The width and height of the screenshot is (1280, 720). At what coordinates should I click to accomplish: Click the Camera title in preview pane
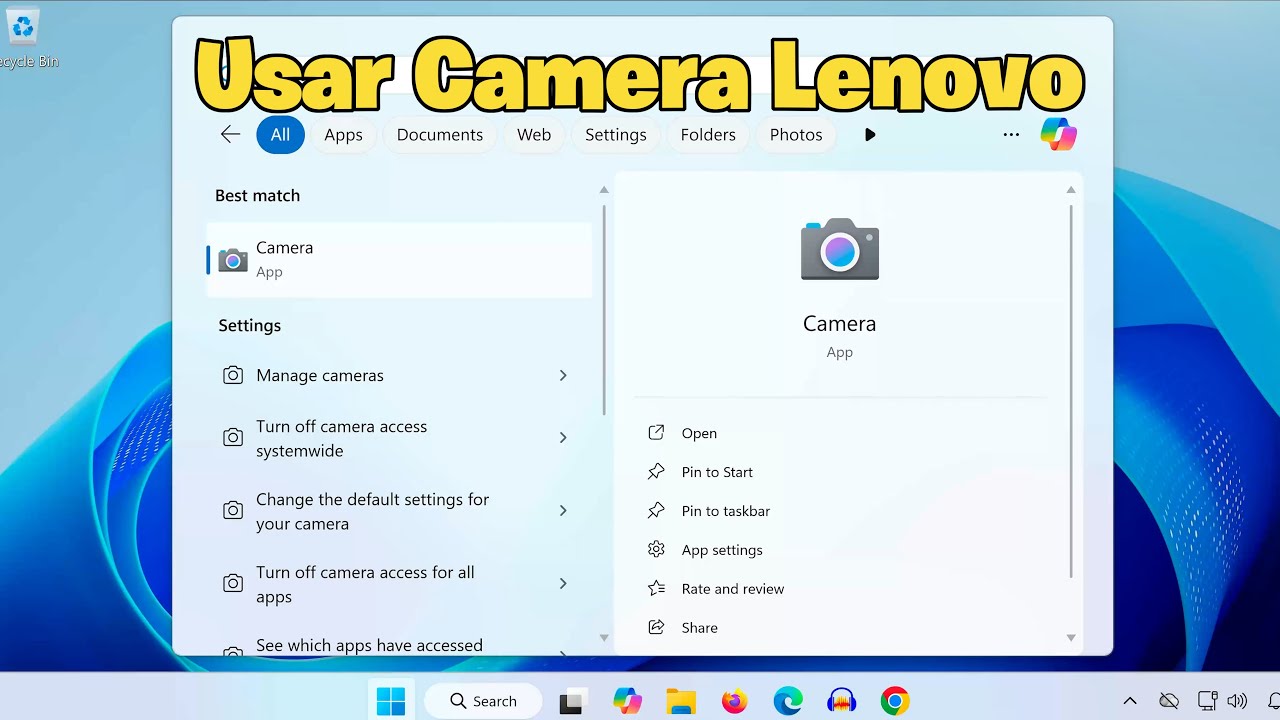[x=840, y=324]
